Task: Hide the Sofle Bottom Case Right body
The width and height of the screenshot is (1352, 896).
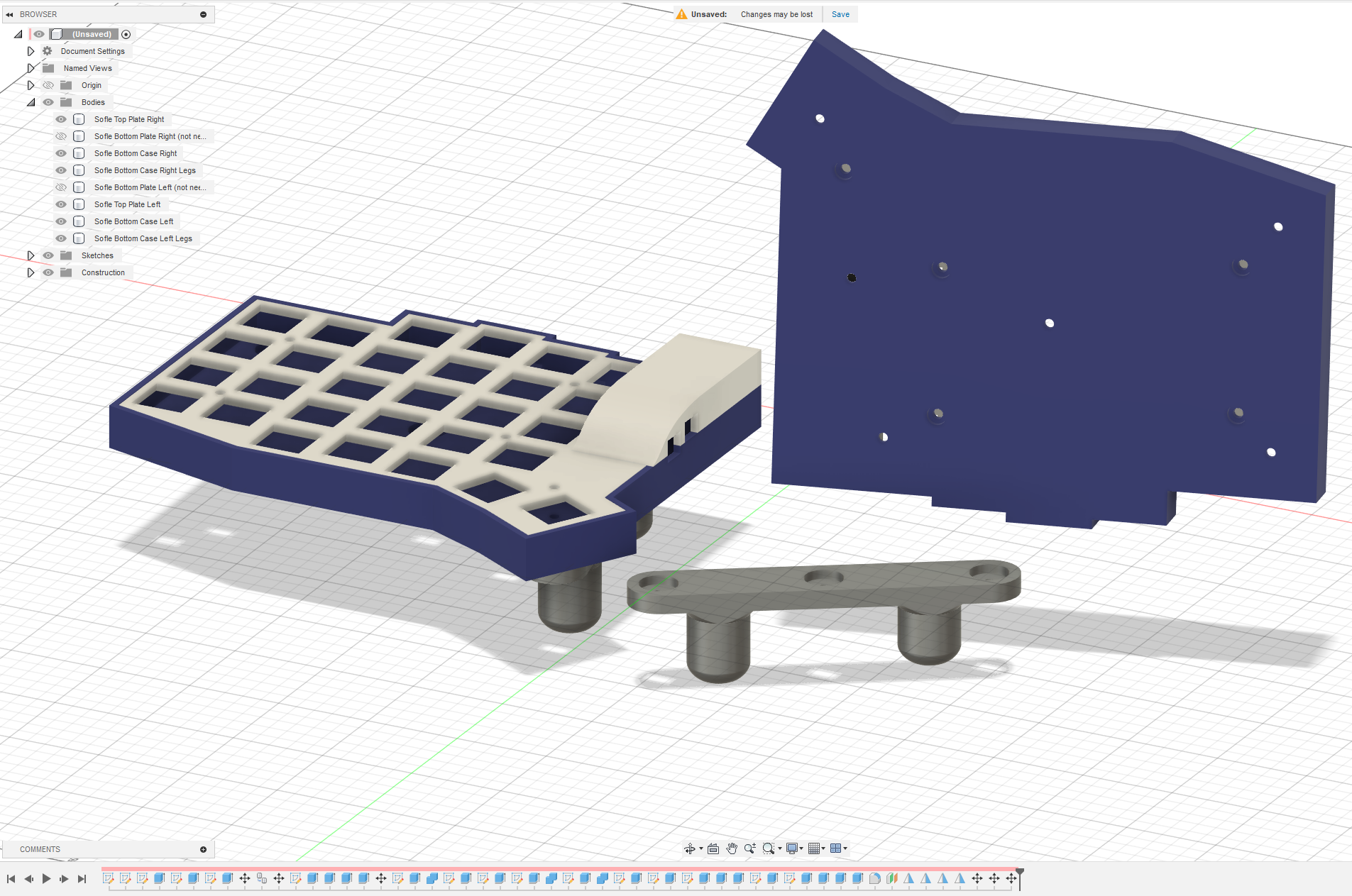Action: click(61, 153)
